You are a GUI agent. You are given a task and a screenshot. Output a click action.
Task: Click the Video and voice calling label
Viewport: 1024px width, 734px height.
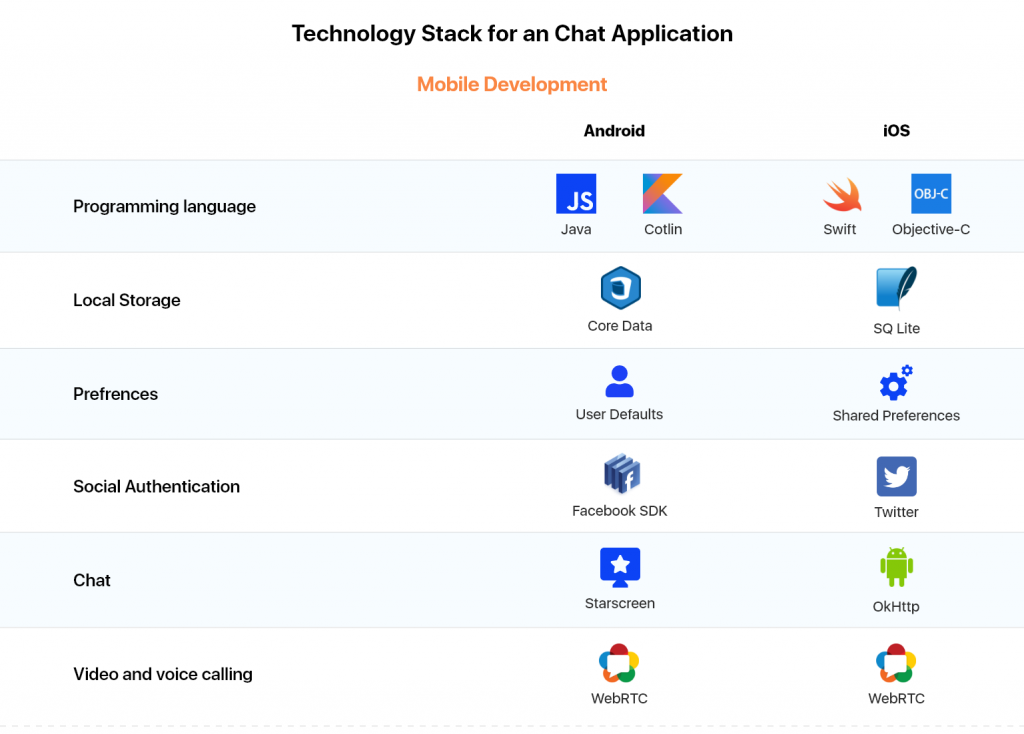(163, 674)
